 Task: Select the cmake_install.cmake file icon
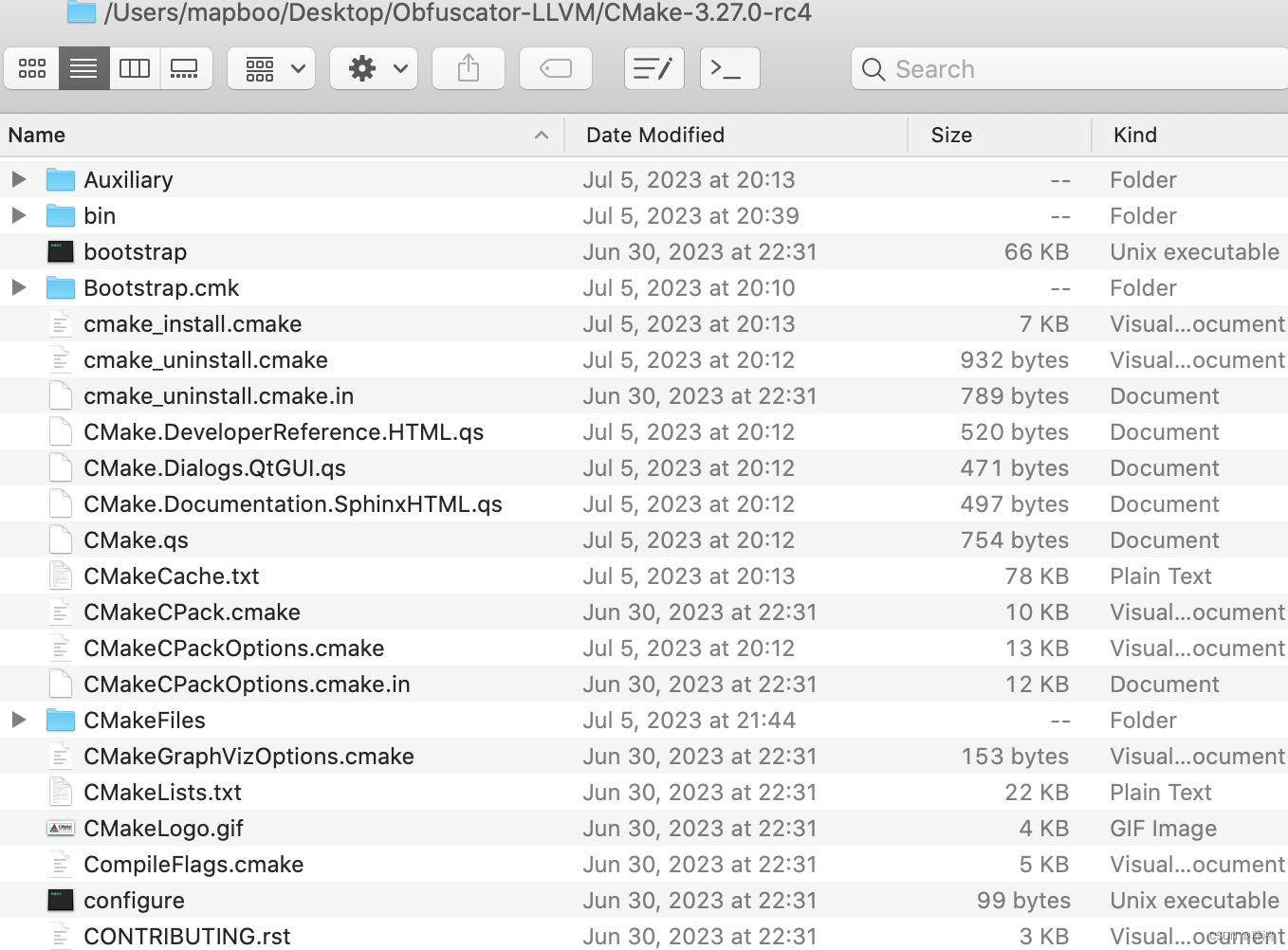click(61, 323)
